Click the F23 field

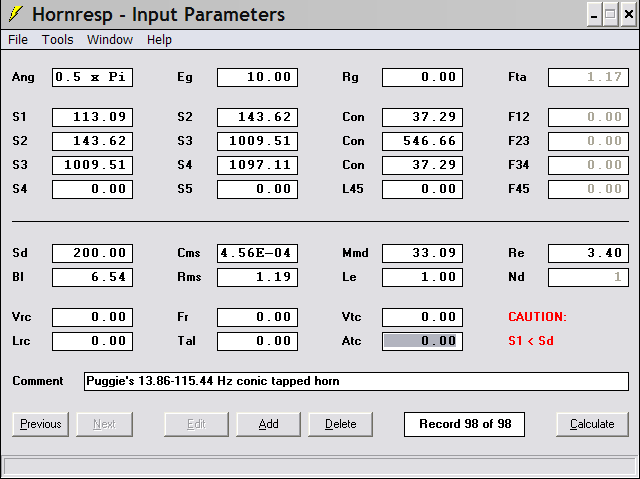pyautogui.click(x=588, y=141)
